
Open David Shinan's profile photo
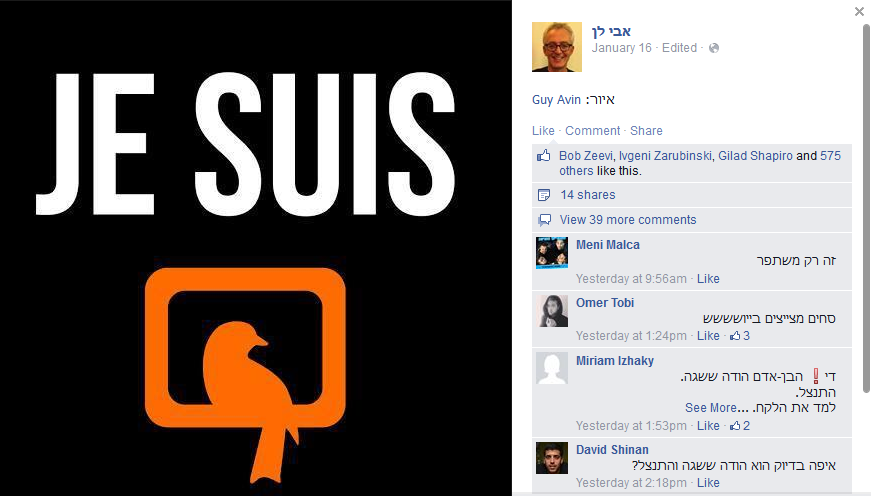(x=552, y=458)
